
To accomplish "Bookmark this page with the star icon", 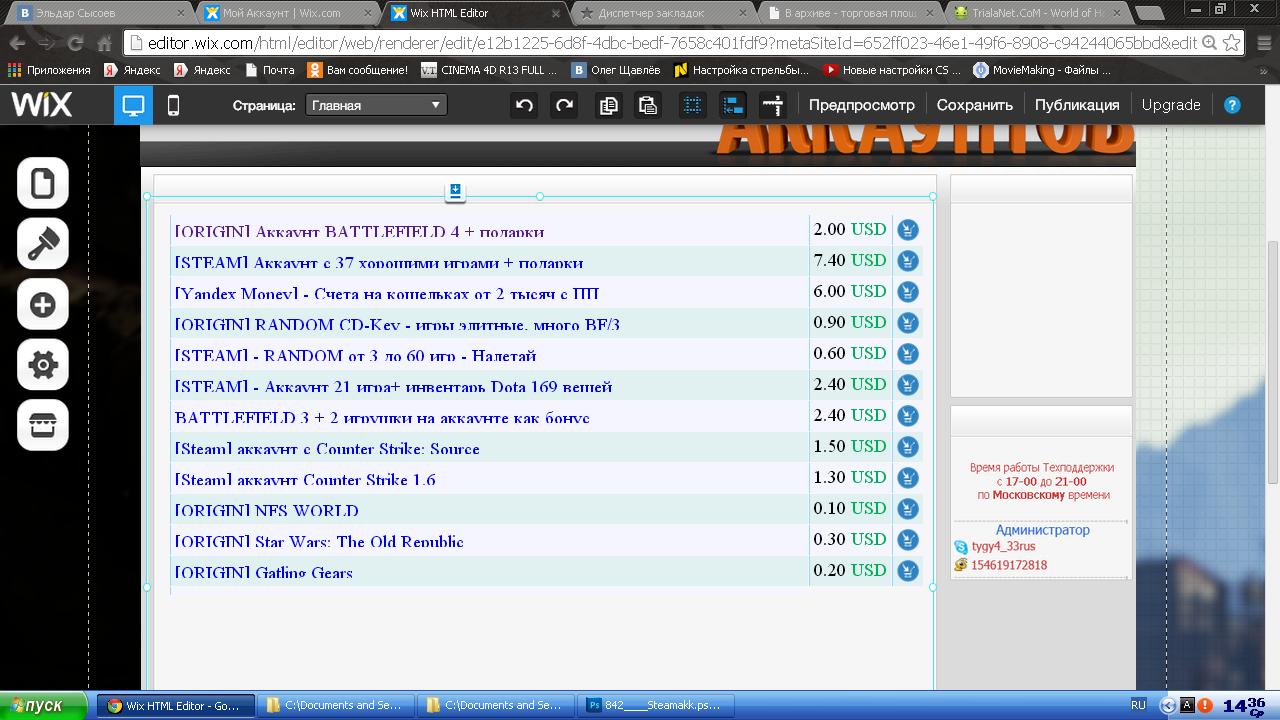I will [1232, 43].
